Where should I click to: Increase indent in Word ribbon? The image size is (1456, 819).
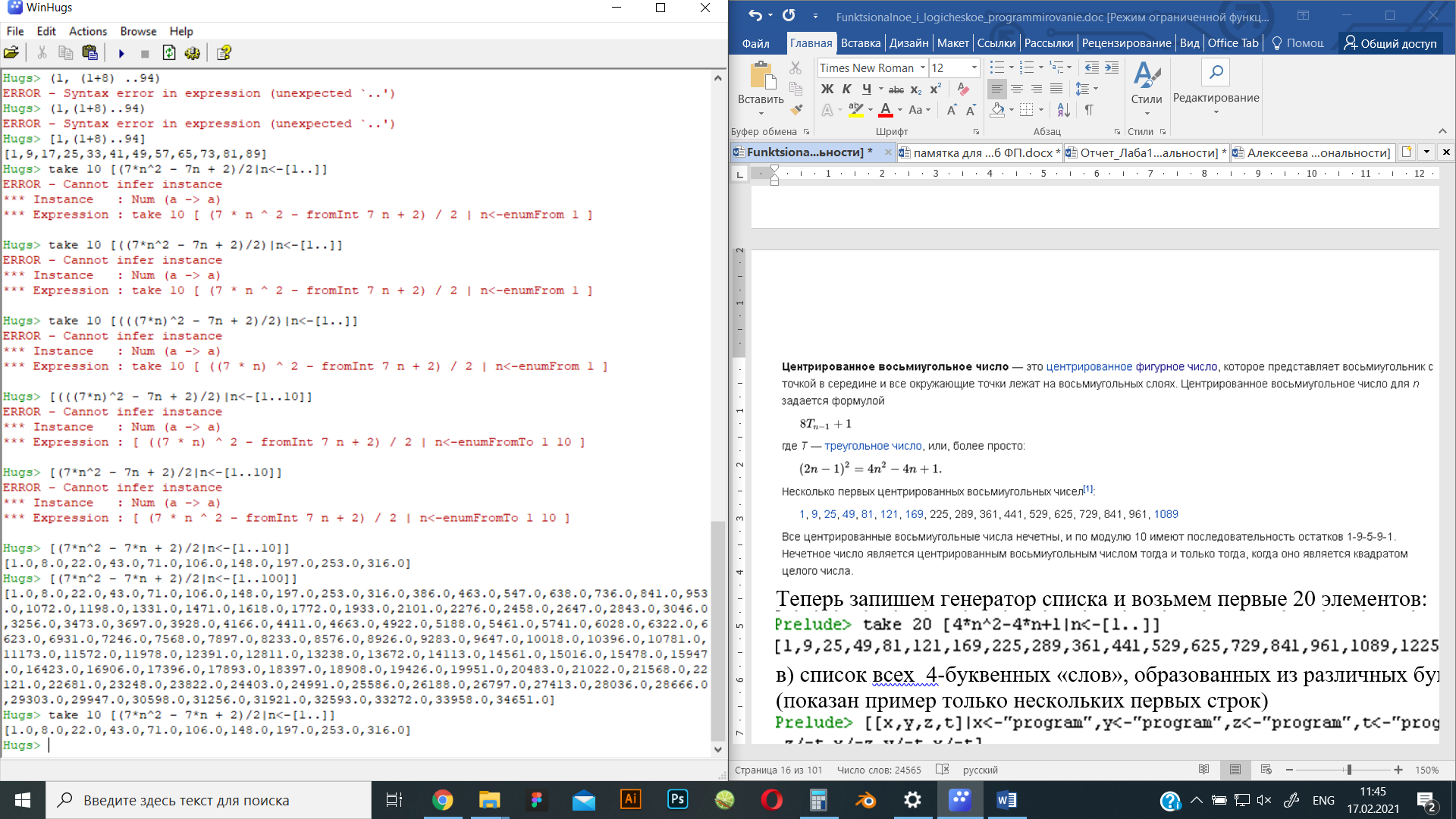[x=1112, y=67]
